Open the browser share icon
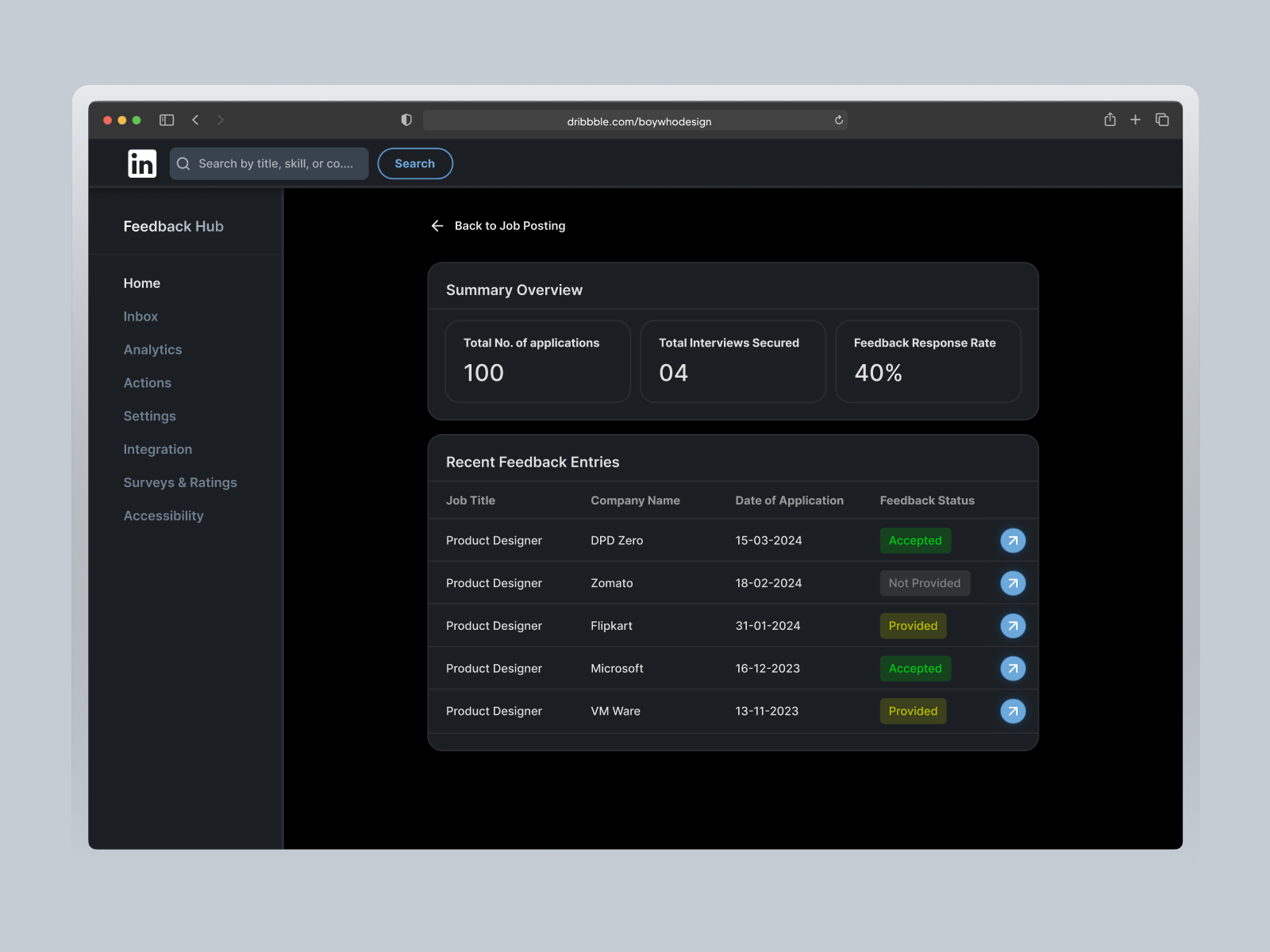Viewport: 1270px width, 952px height. tap(1110, 119)
